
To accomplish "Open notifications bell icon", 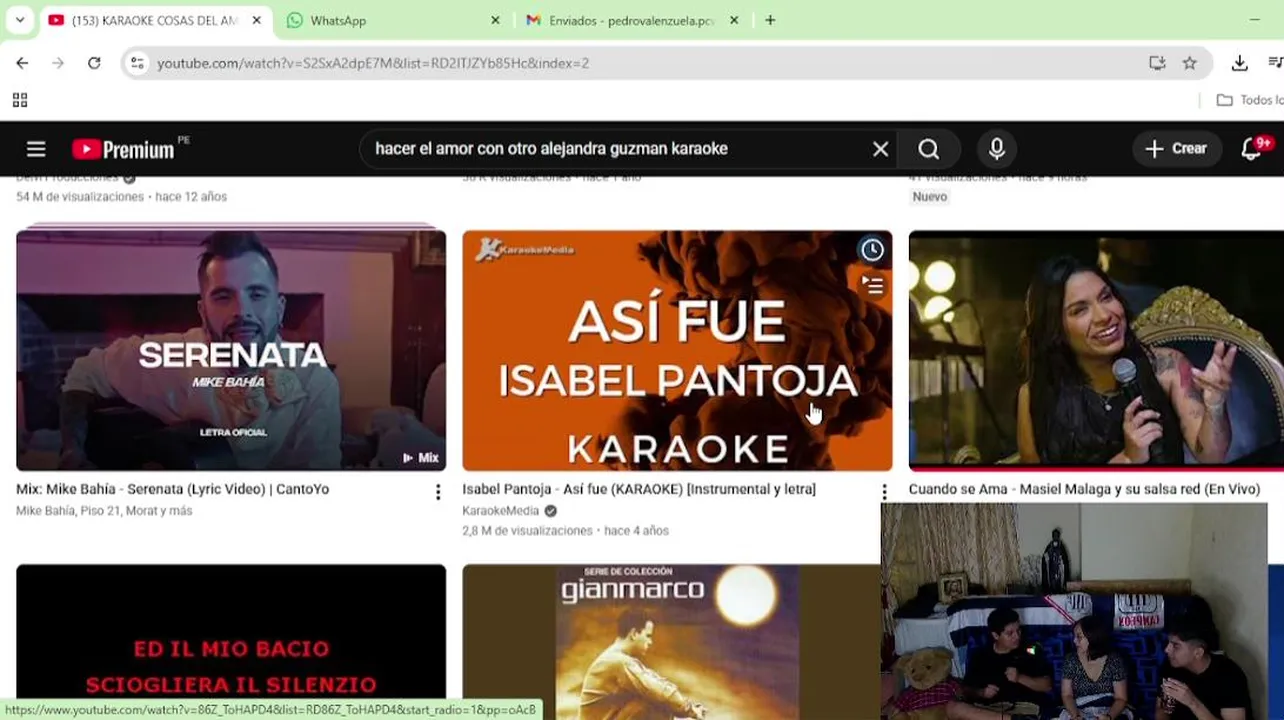I will (1252, 149).
